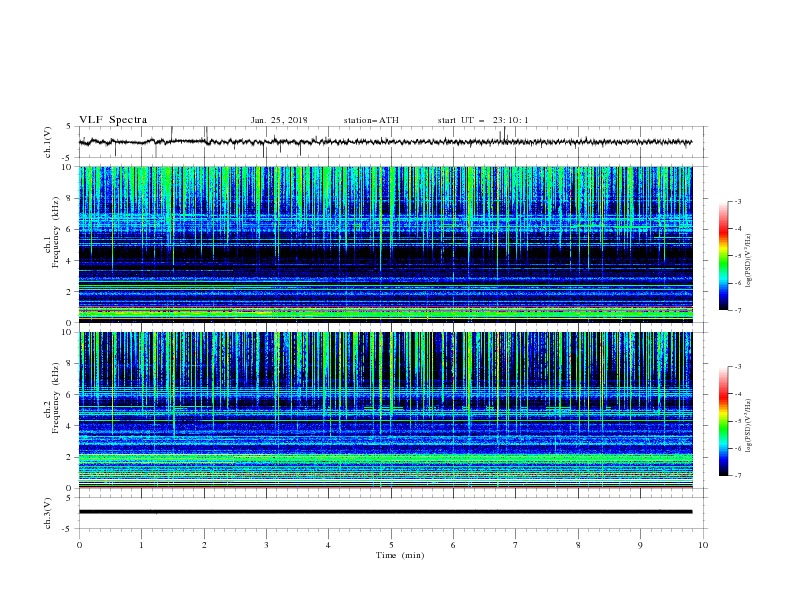
Task: Click the "4" frequency tick of ch.1 spectrogram
Action: click(x=71, y=261)
